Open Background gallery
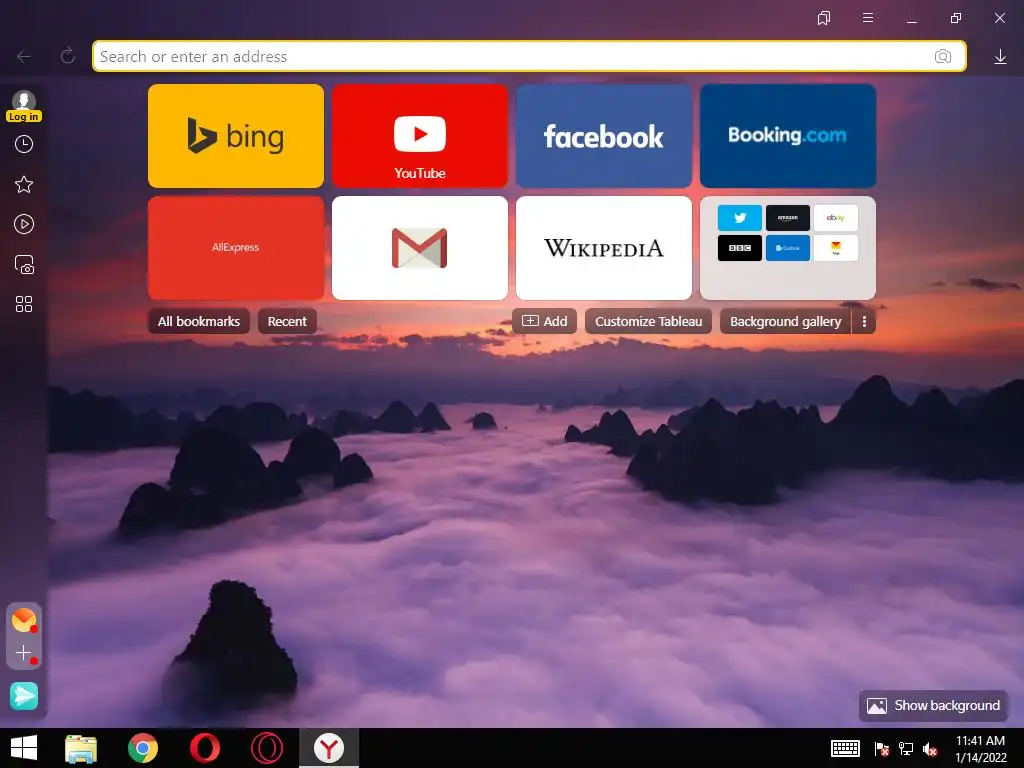The width and height of the screenshot is (1024, 768). (785, 321)
